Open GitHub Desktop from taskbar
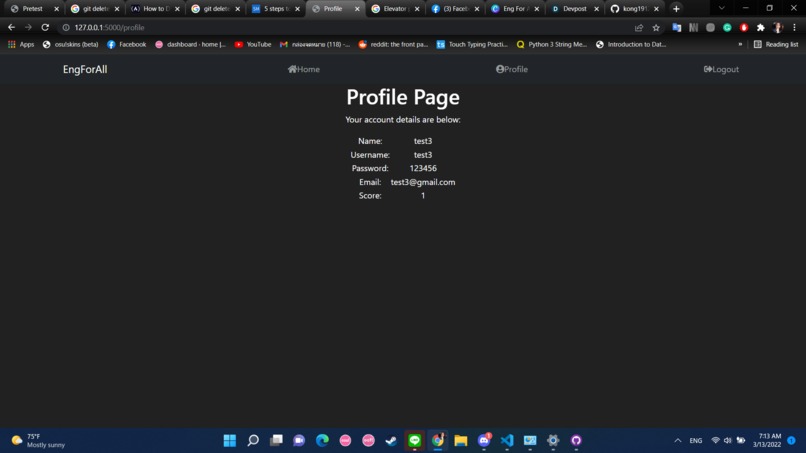This screenshot has height=453, width=806. (576, 441)
